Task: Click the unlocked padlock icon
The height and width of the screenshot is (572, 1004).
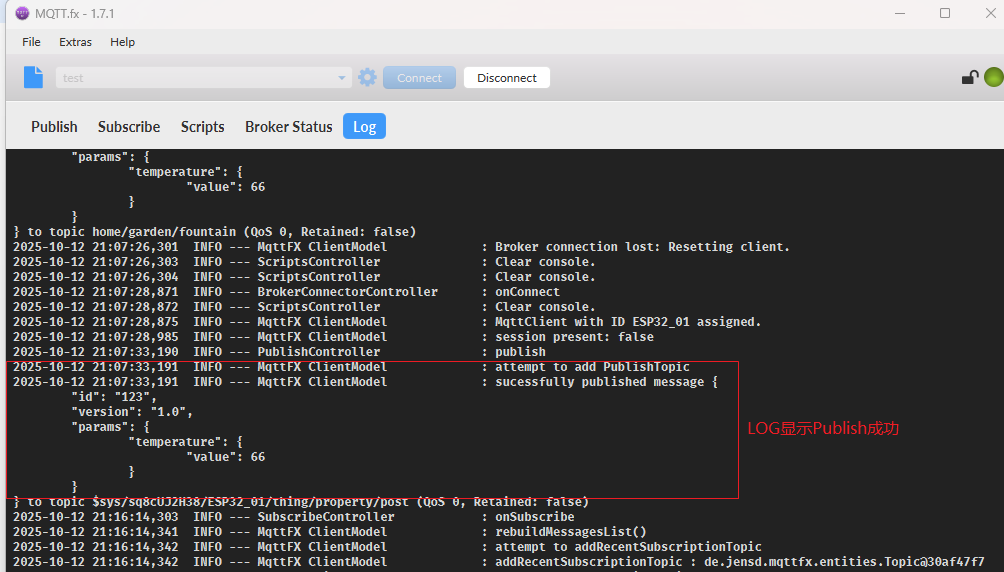Action: (969, 78)
